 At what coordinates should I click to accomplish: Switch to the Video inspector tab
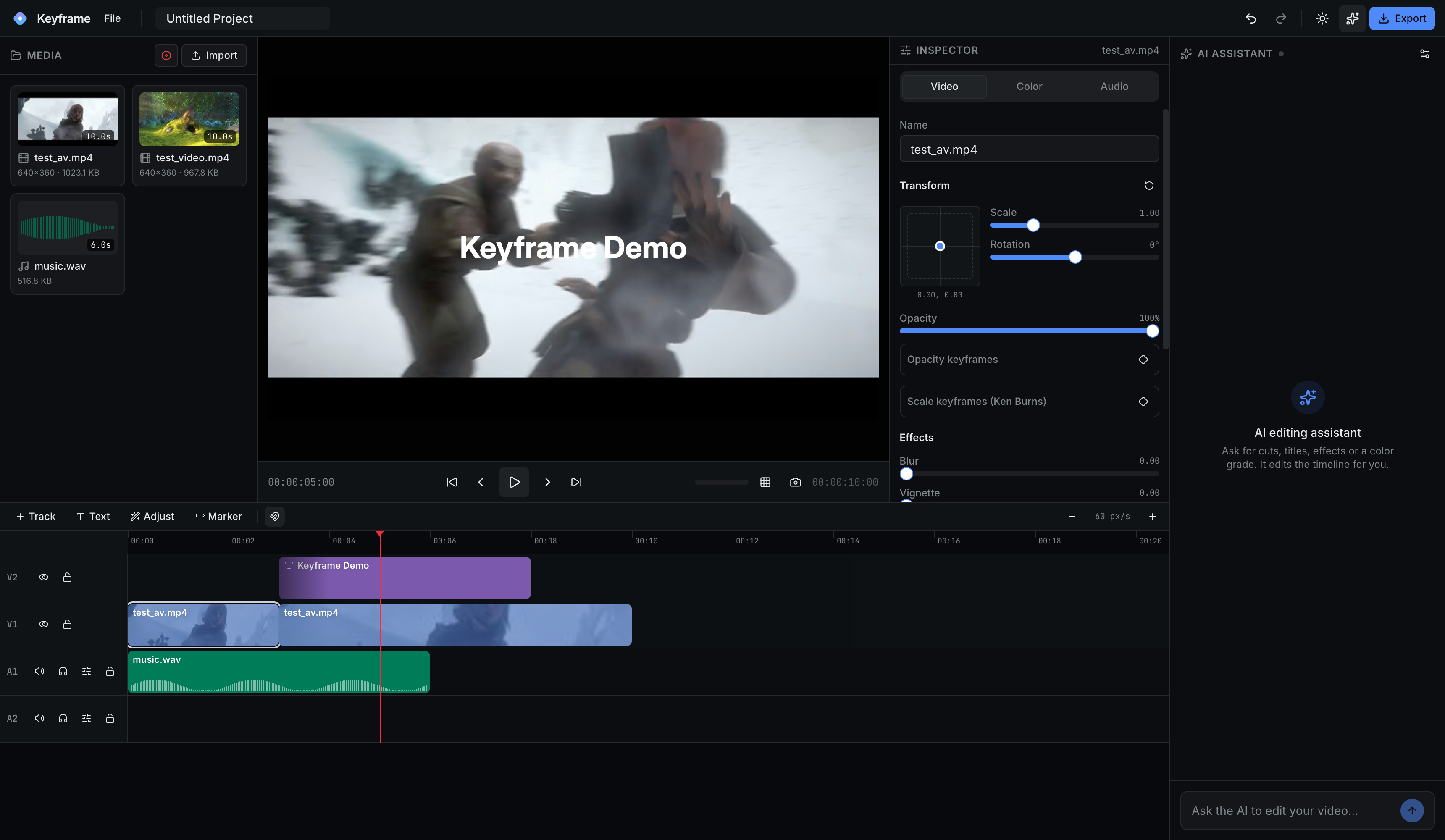point(944,86)
